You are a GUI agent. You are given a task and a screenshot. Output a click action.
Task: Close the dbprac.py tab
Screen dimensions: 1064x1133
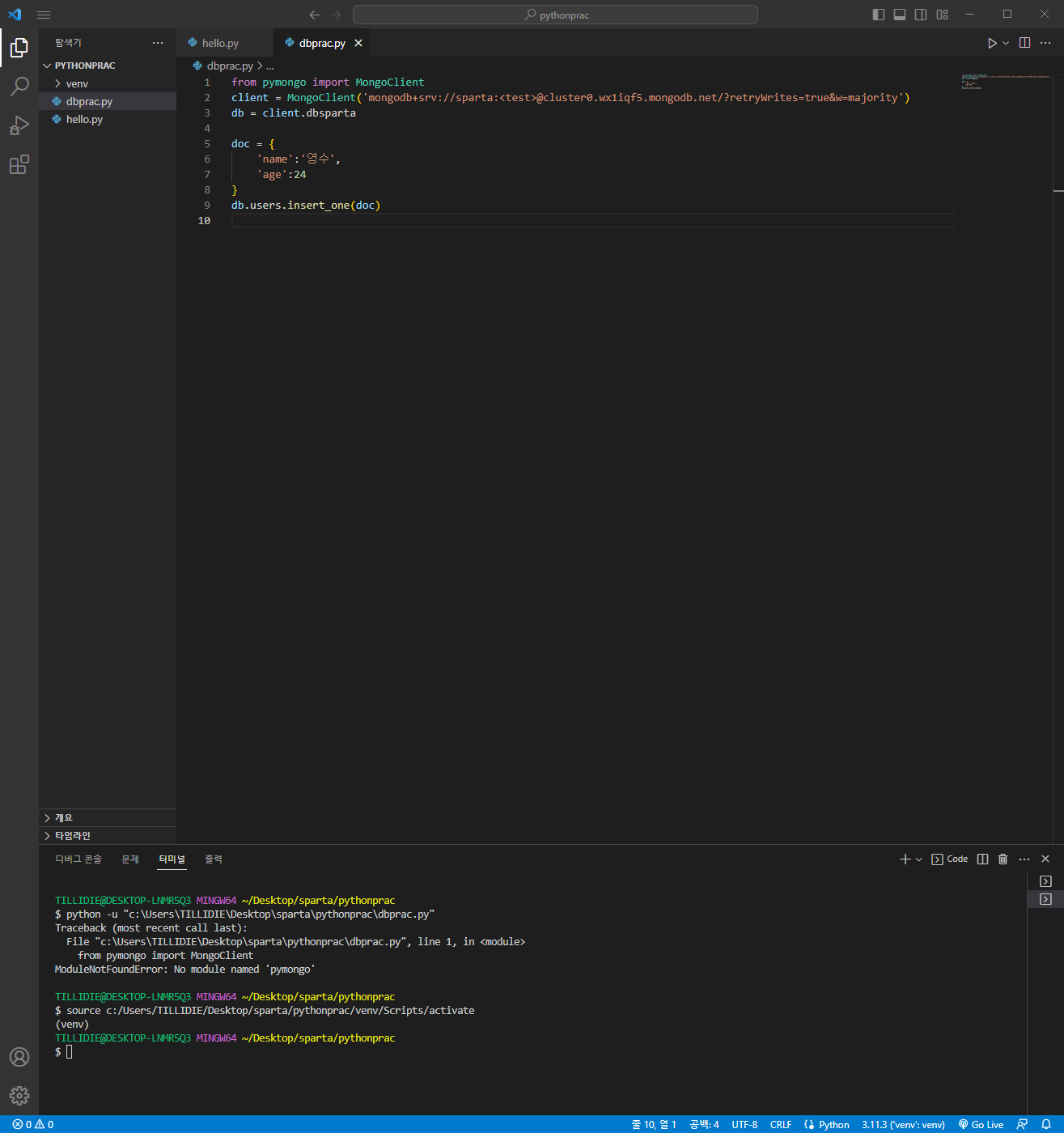(x=358, y=43)
